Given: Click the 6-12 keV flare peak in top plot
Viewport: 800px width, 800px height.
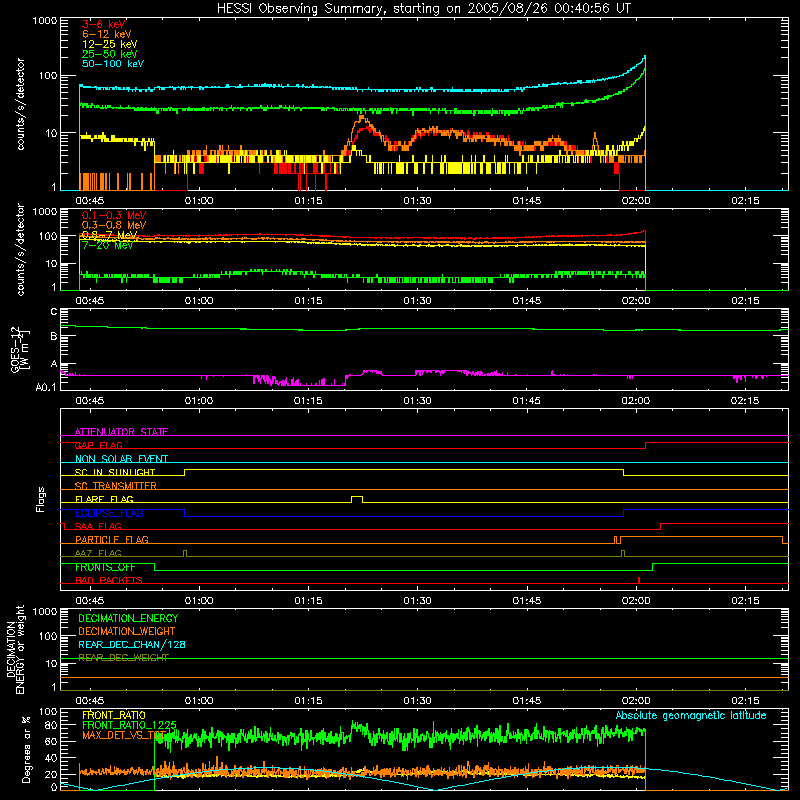Looking at the screenshot, I should 362,118.
